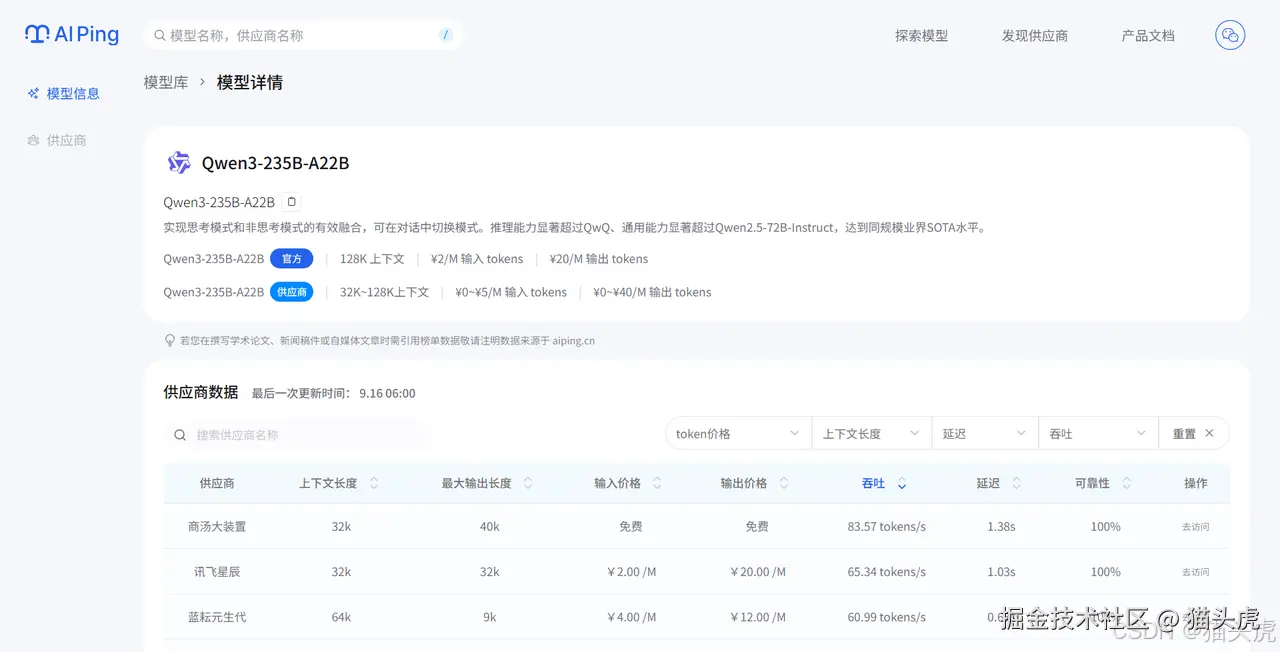The width and height of the screenshot is (1280, 652).
Task: Open the 上下文长度 filter dropdown
Action: (x=872, y=434)
